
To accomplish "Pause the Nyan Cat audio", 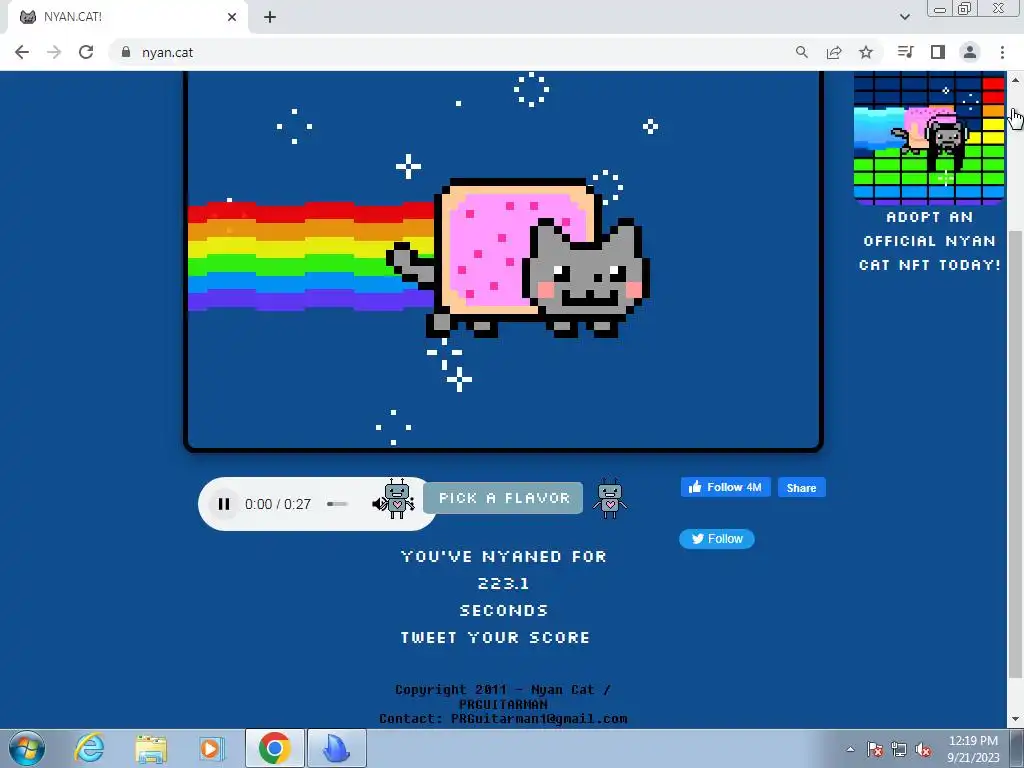I will point(224,504).
